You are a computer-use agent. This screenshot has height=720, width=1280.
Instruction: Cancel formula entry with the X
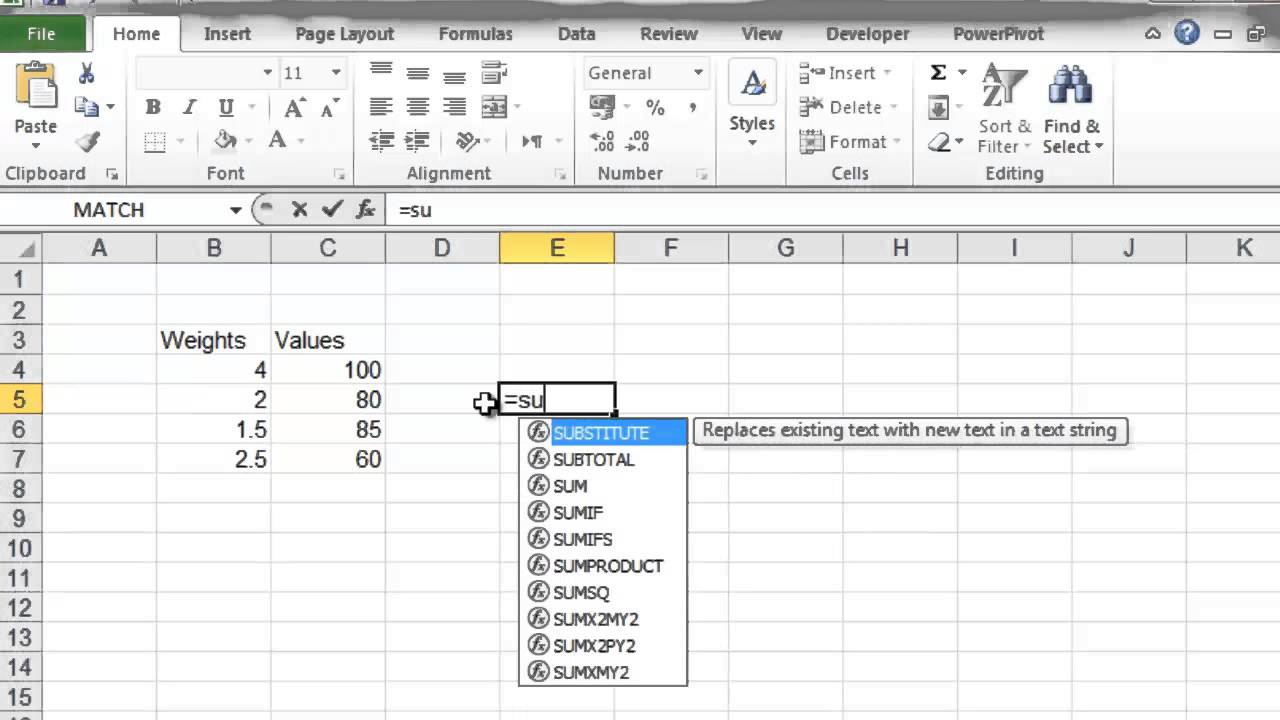click(x=299, y=210)
